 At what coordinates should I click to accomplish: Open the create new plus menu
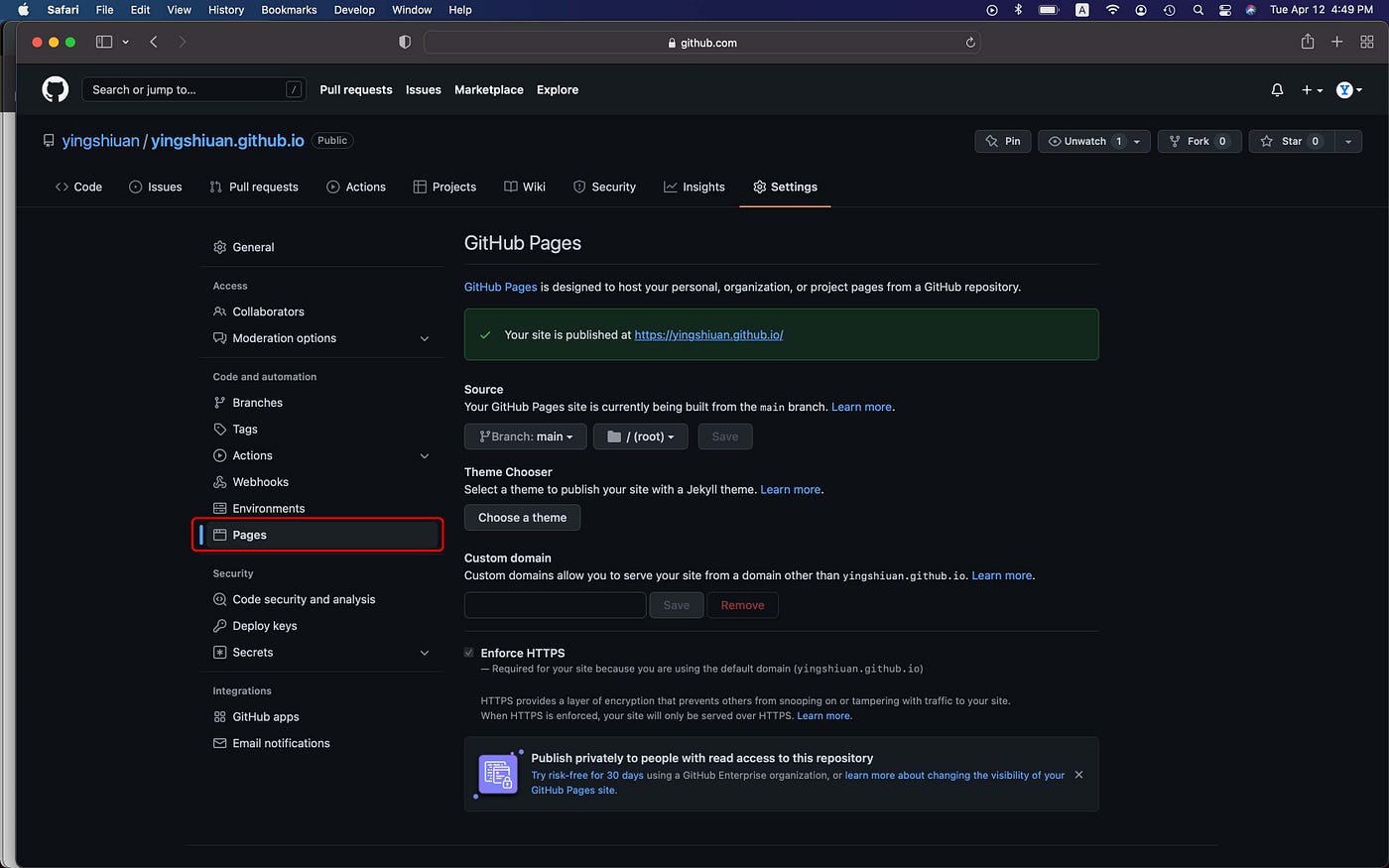pyautogui.click(x=1312, y=89)
